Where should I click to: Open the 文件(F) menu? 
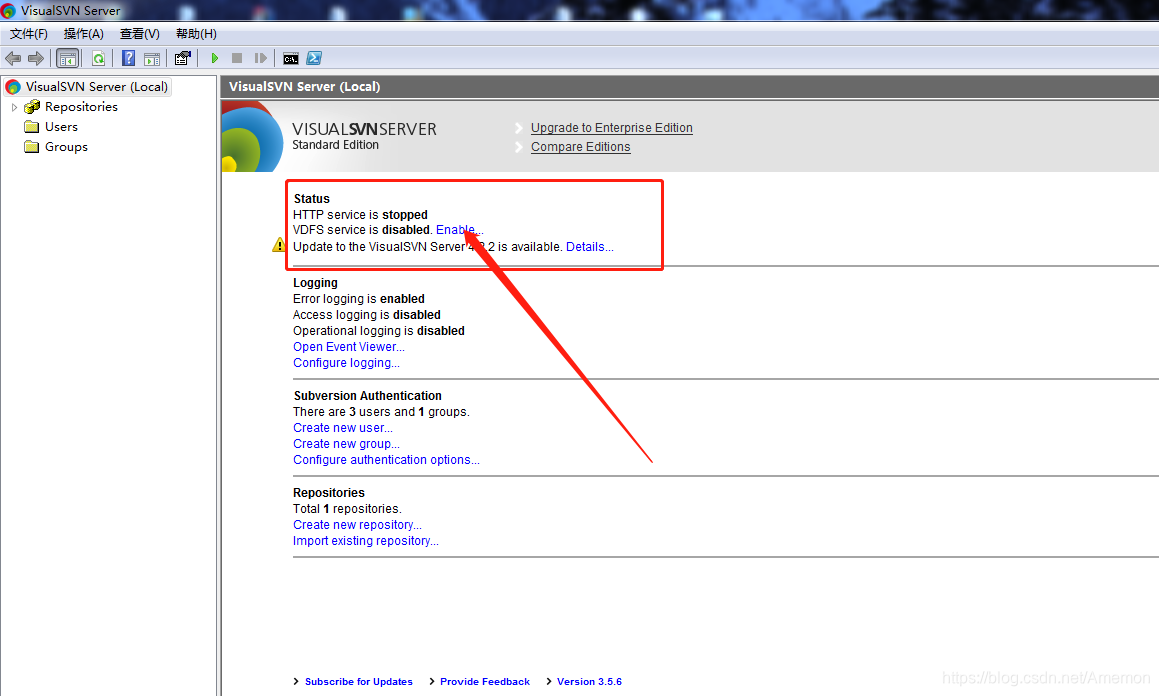point(29,34)
